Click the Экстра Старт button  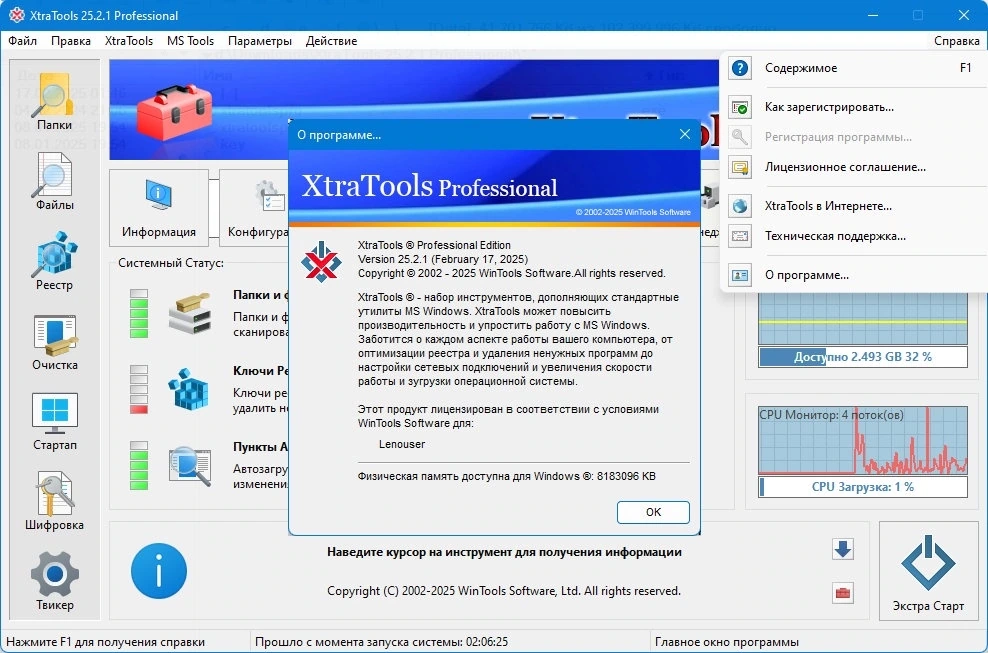coord(928,572)
